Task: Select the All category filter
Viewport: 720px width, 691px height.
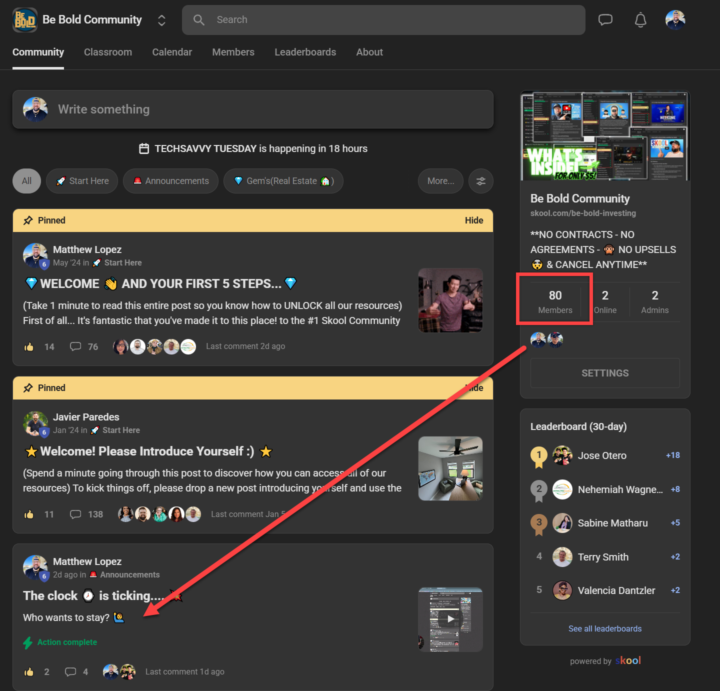Action: pos(27,181)
